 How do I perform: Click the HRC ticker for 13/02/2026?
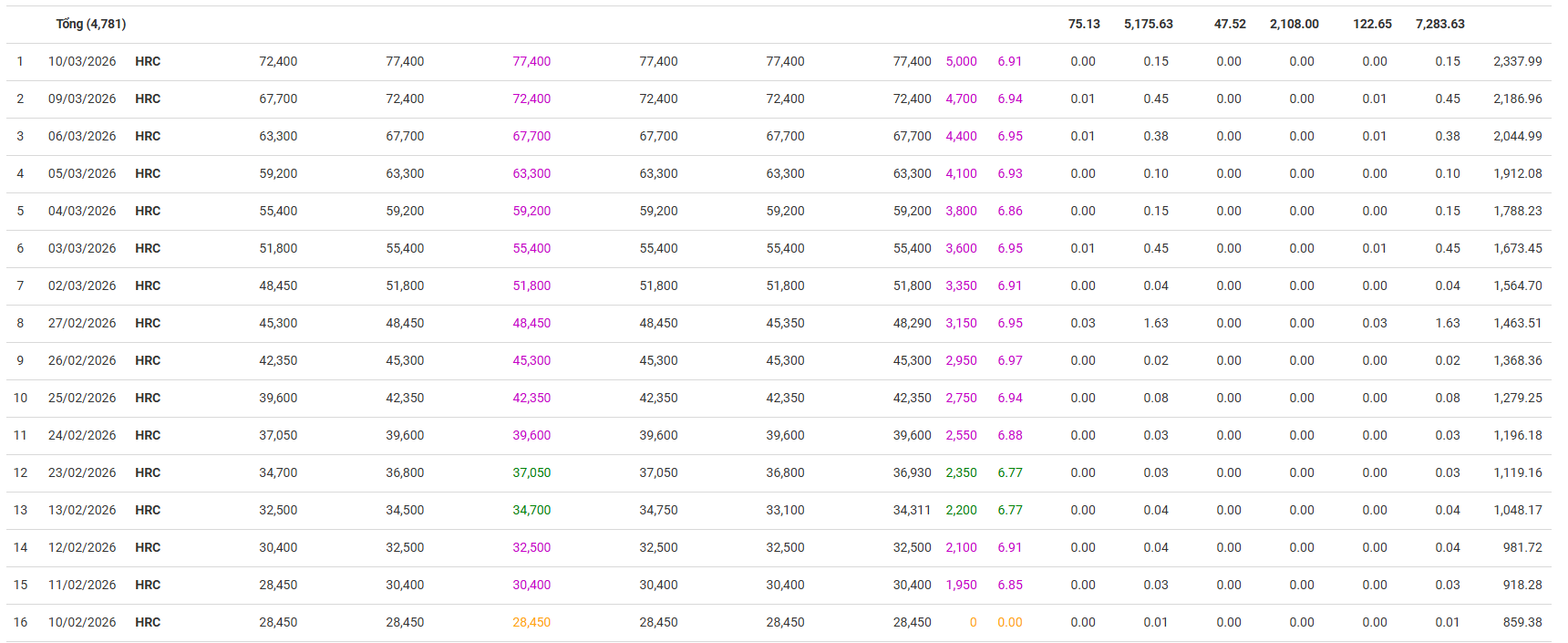[x=148, y=510]
